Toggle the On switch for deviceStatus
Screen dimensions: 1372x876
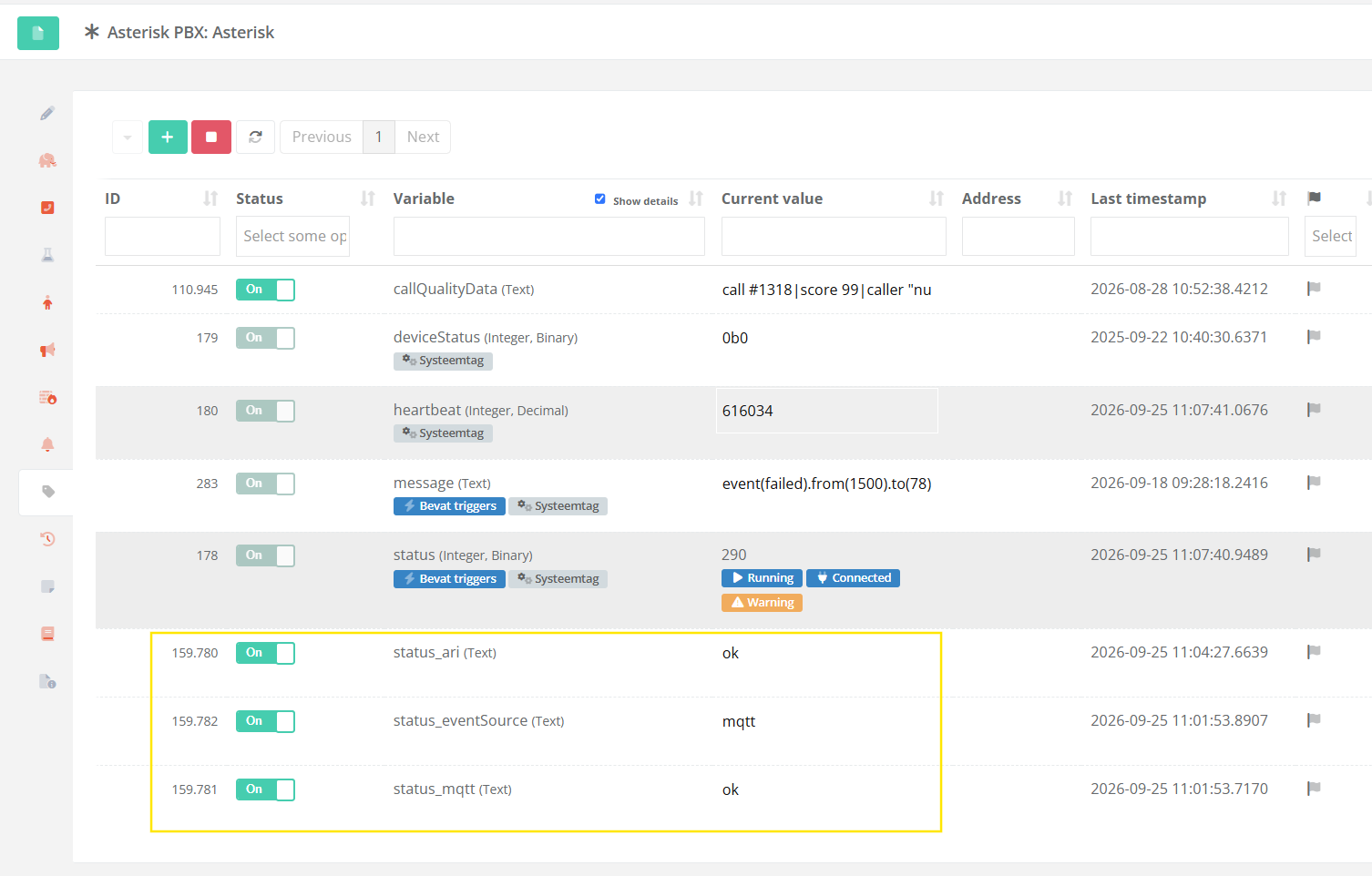pyautogui.click(x=265, y=338)
